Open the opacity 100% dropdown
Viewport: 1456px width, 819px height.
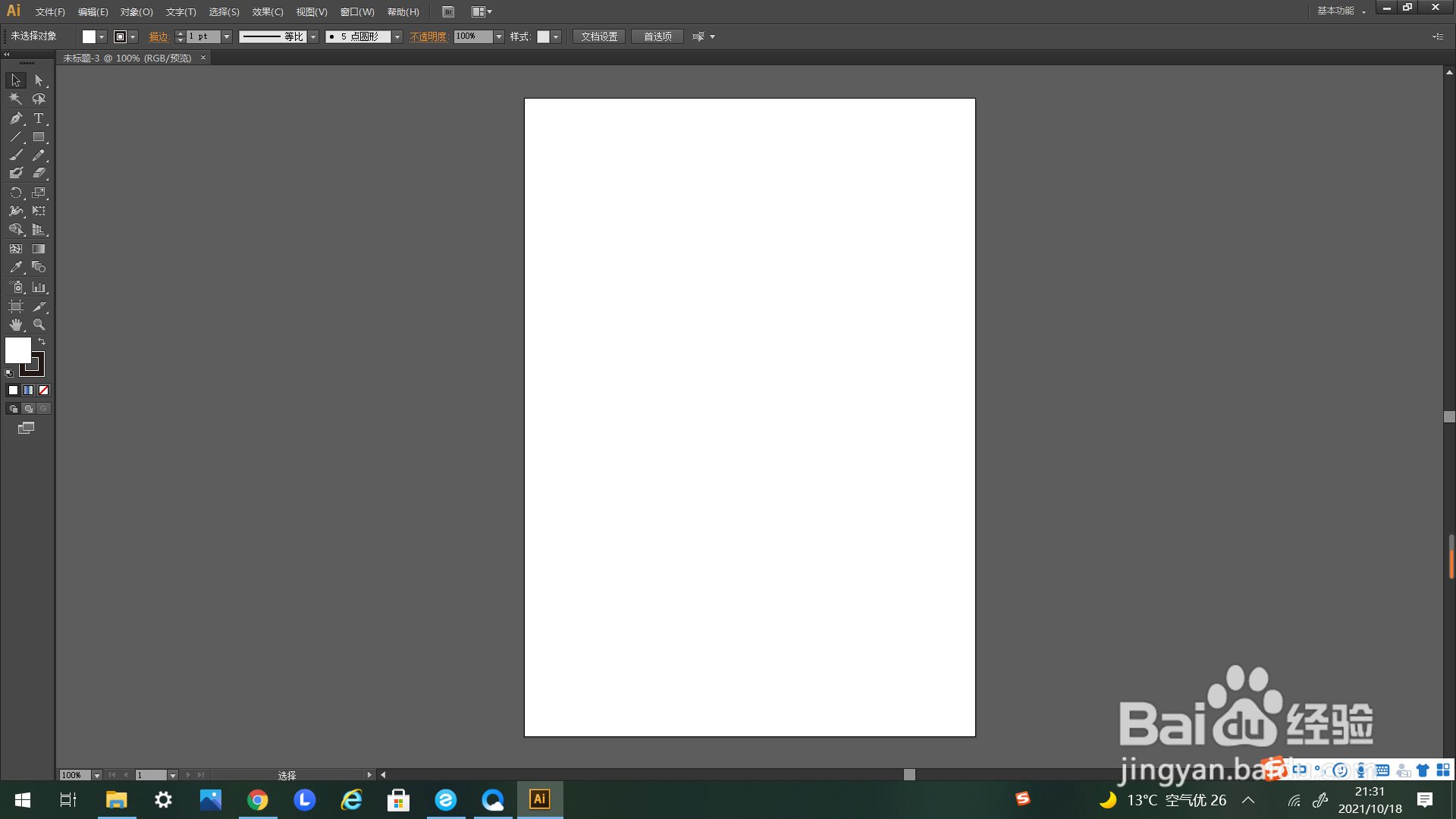tap(499, 36)
